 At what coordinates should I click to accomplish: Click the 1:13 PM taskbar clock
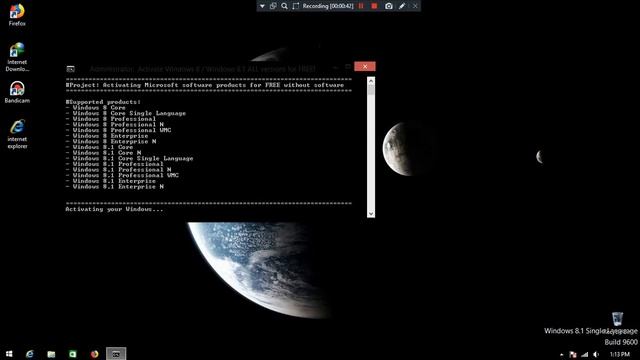[x=620, y=354]
